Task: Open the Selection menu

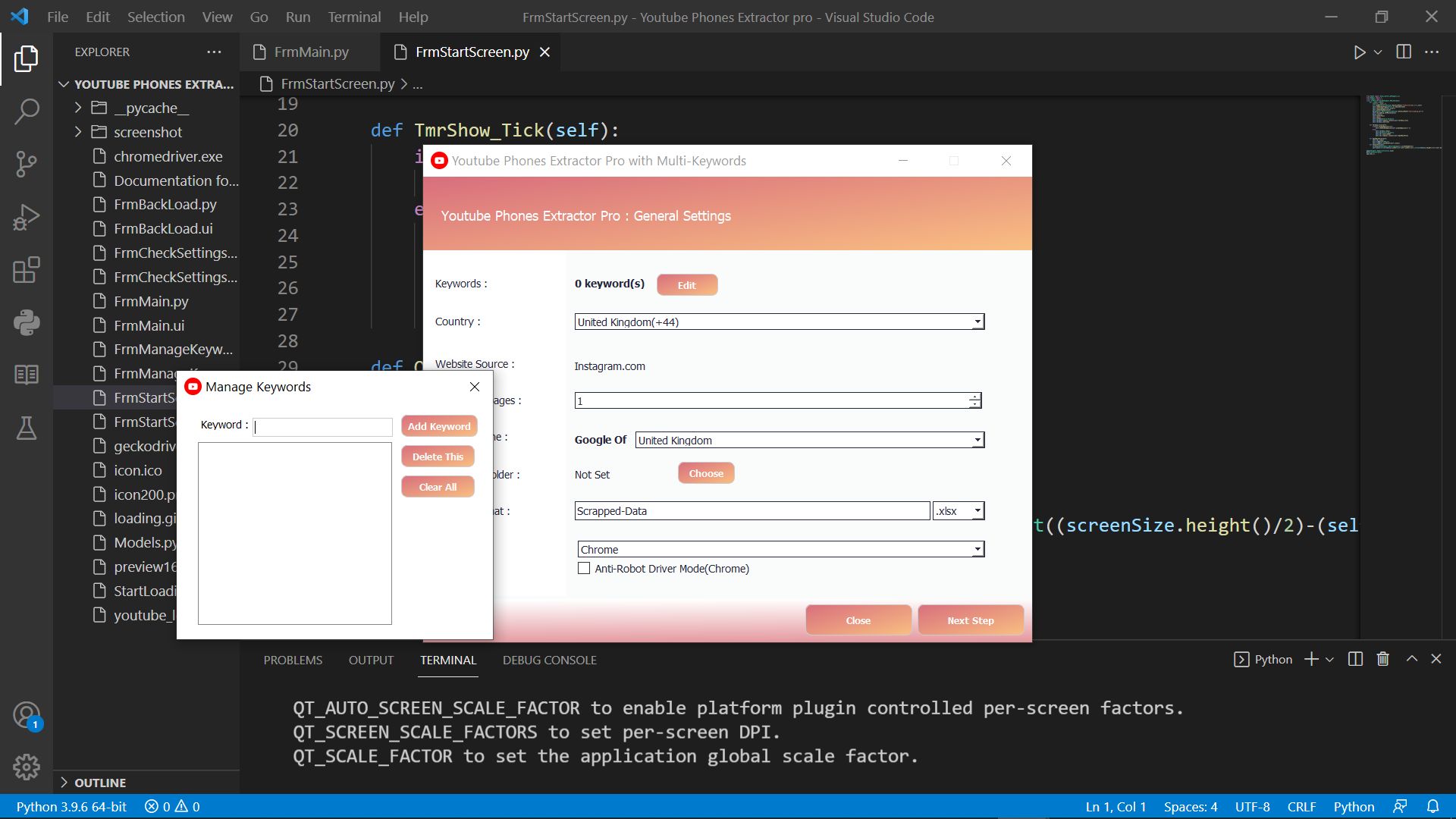Action: click(x=155, y=17)
